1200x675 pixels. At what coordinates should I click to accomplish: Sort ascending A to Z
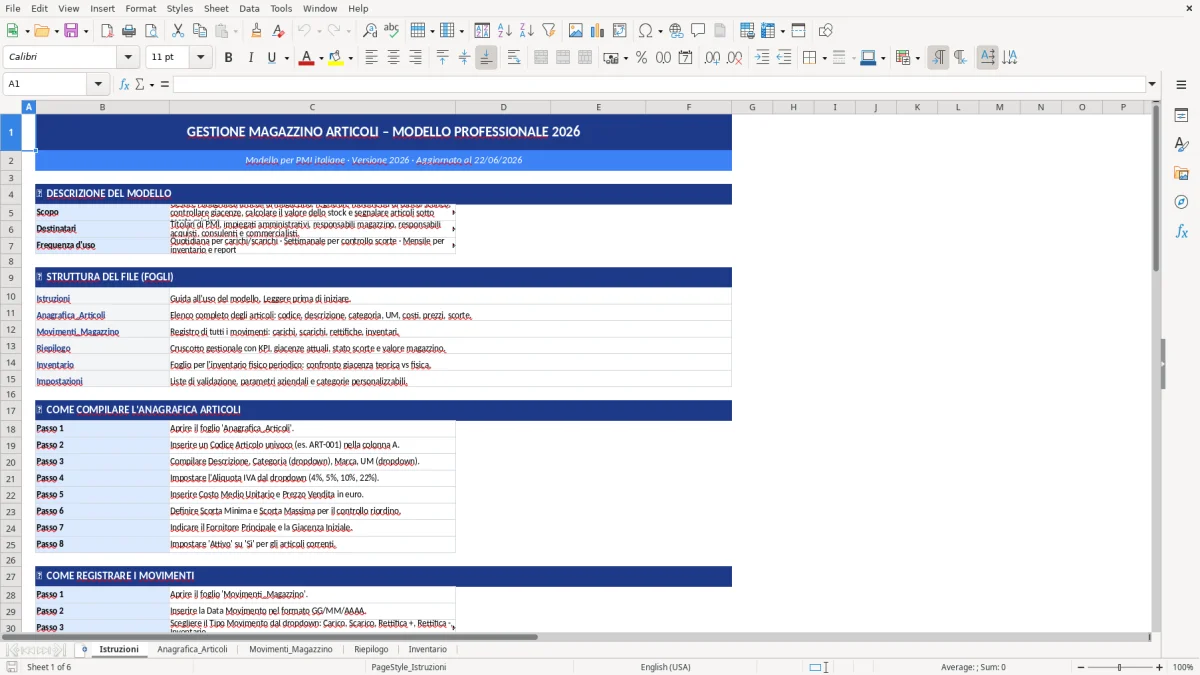(x=505, y=31)
